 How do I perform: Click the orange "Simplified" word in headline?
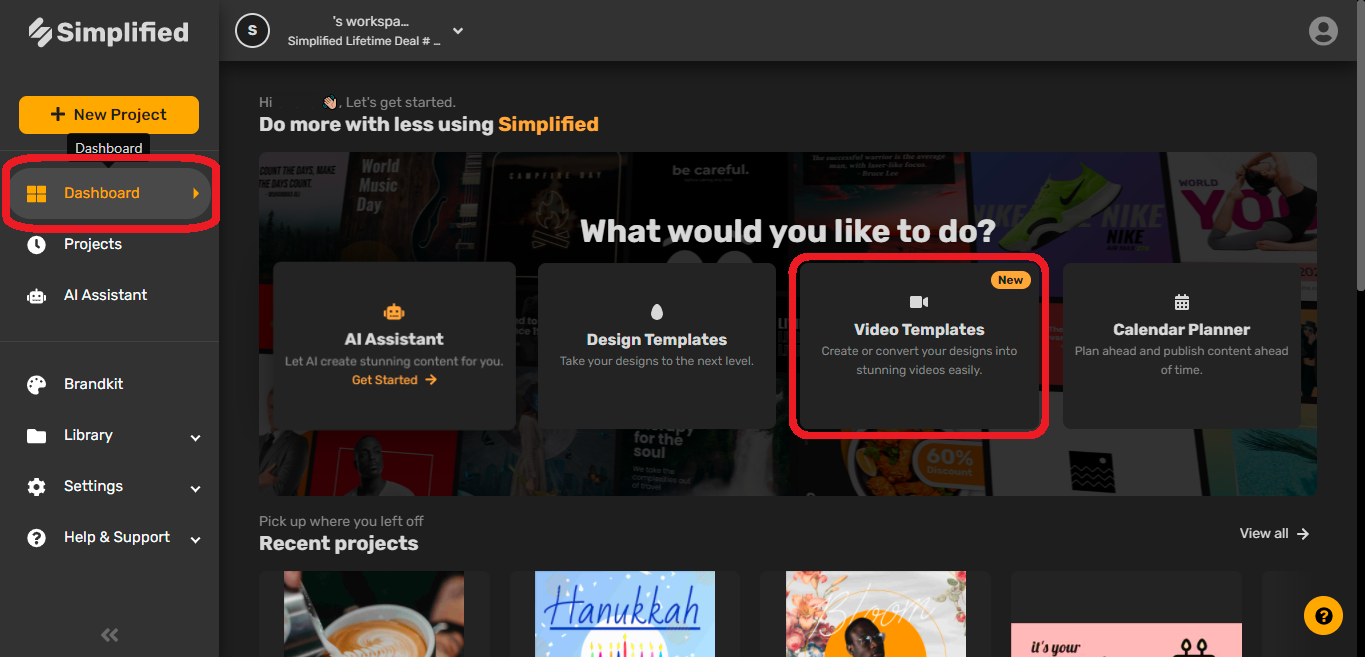548,124
